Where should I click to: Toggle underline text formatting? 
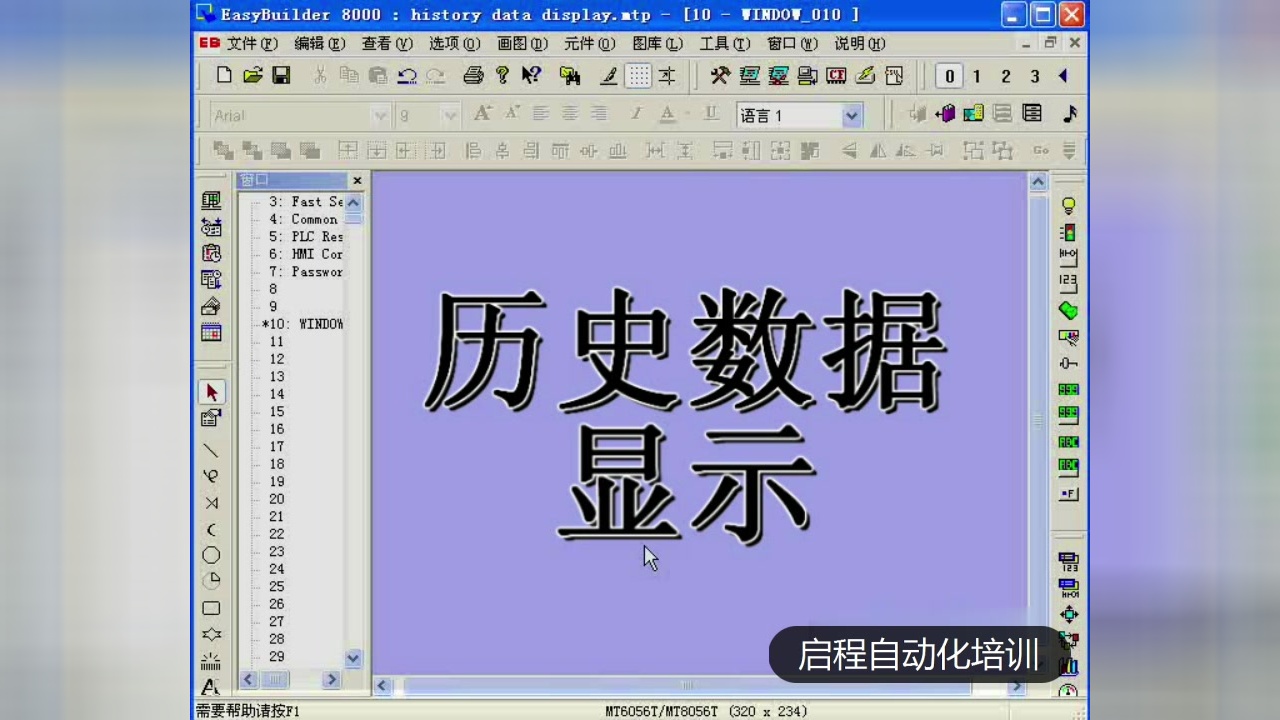[x=711, y=114]
